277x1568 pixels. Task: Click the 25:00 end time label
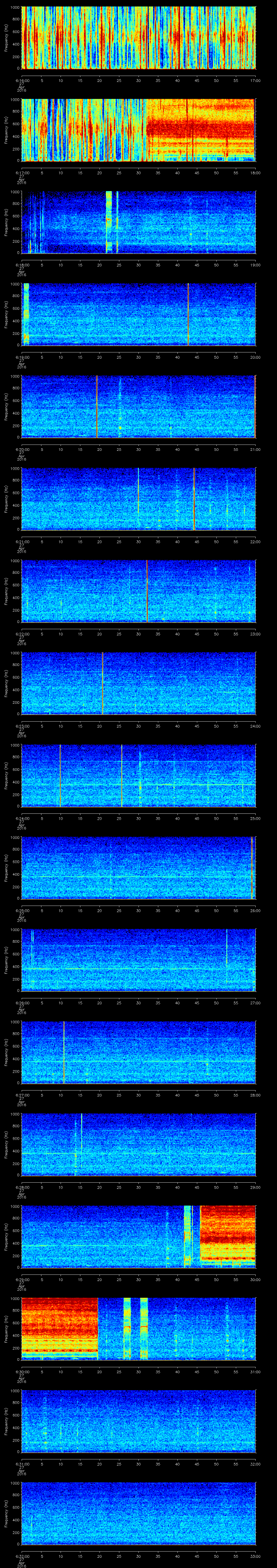255,818
